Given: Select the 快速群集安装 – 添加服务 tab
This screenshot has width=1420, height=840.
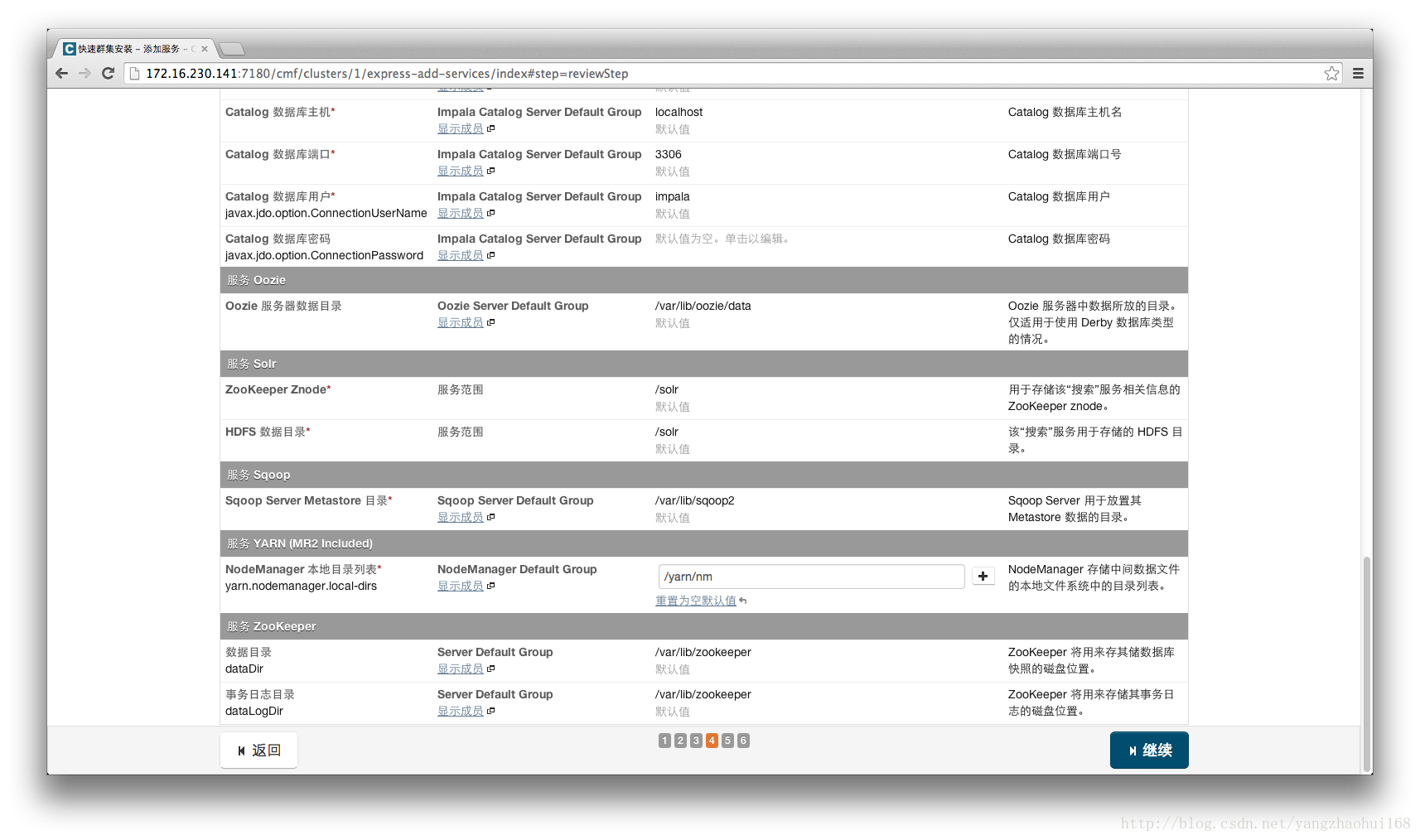Looking at the screenshot, I should [133, 49].
